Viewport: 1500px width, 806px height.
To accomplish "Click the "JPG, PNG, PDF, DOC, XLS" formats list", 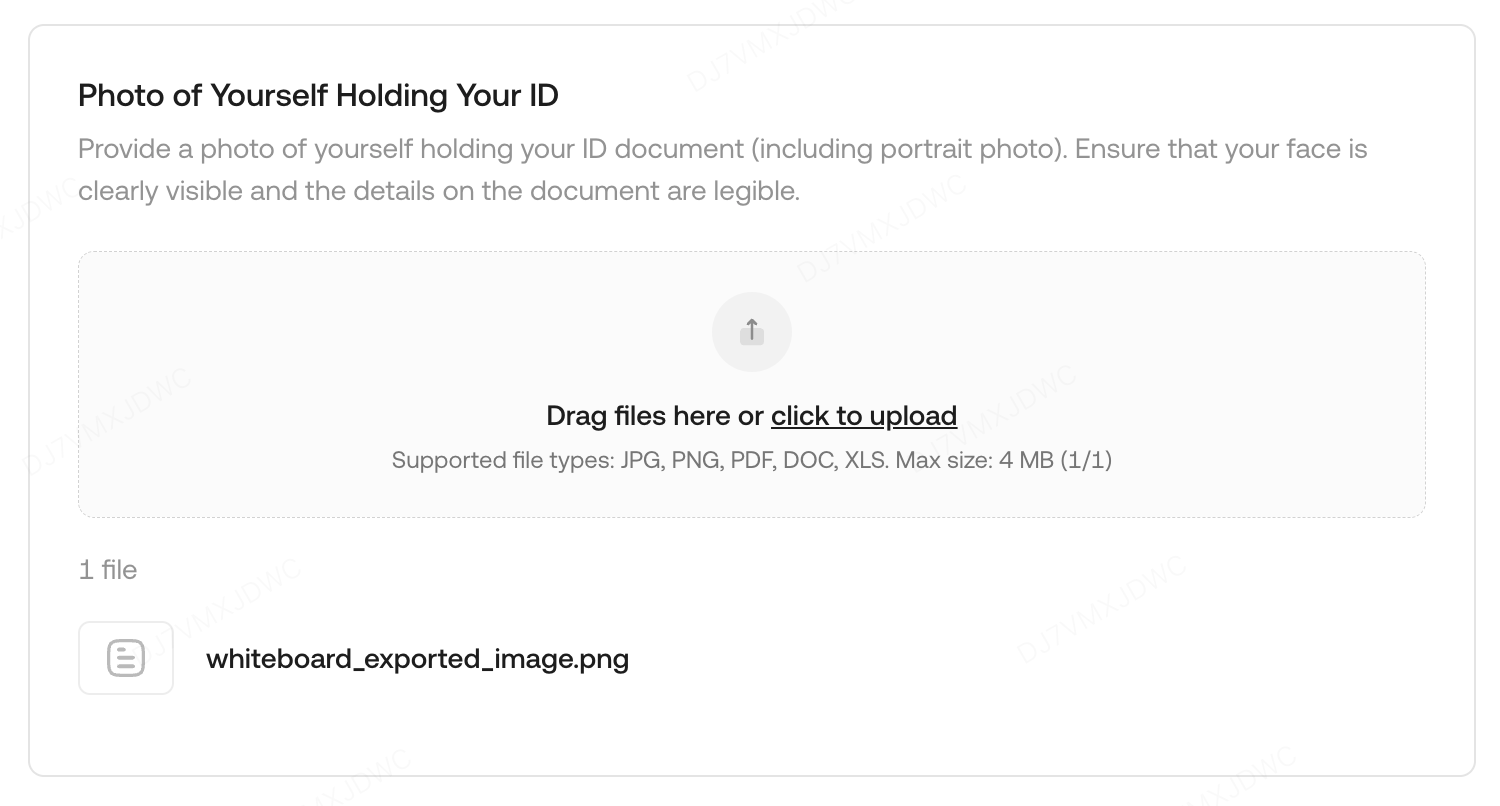I will click(752, 460).
